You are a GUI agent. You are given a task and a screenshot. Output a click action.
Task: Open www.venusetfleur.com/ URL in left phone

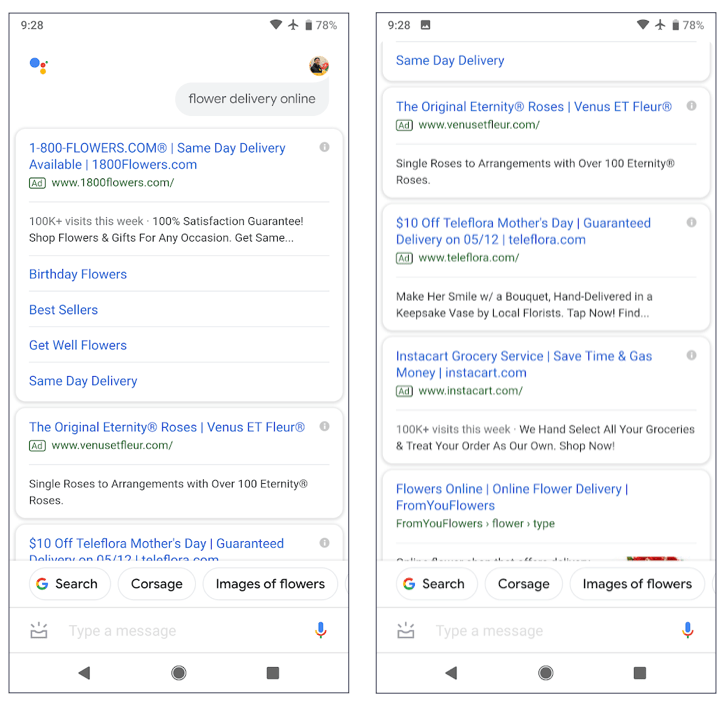(x=112, y=445)
